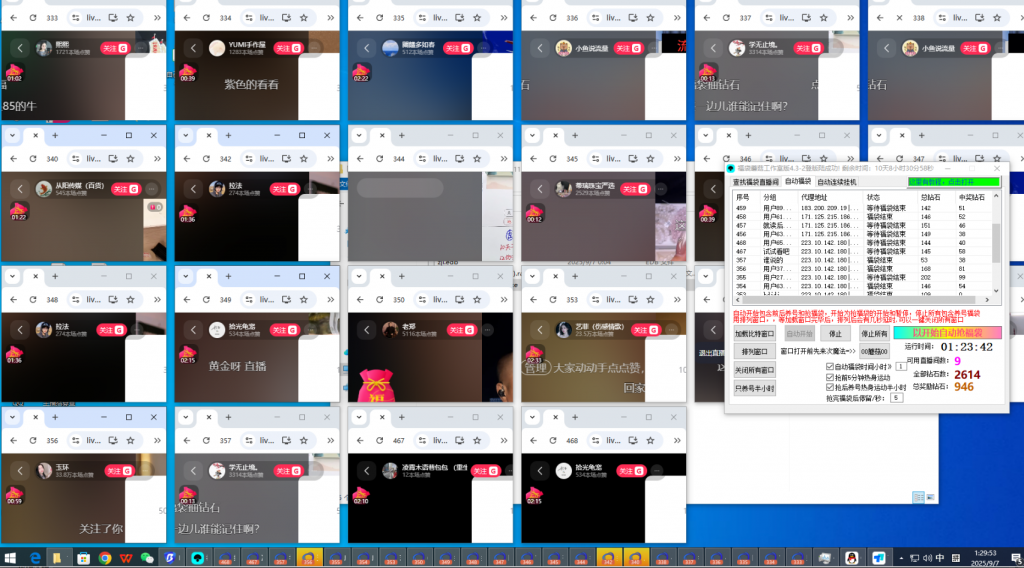Open the site settings icon in window 340's address bar
Screen dimensions: 1024x568
click(75, 158)
